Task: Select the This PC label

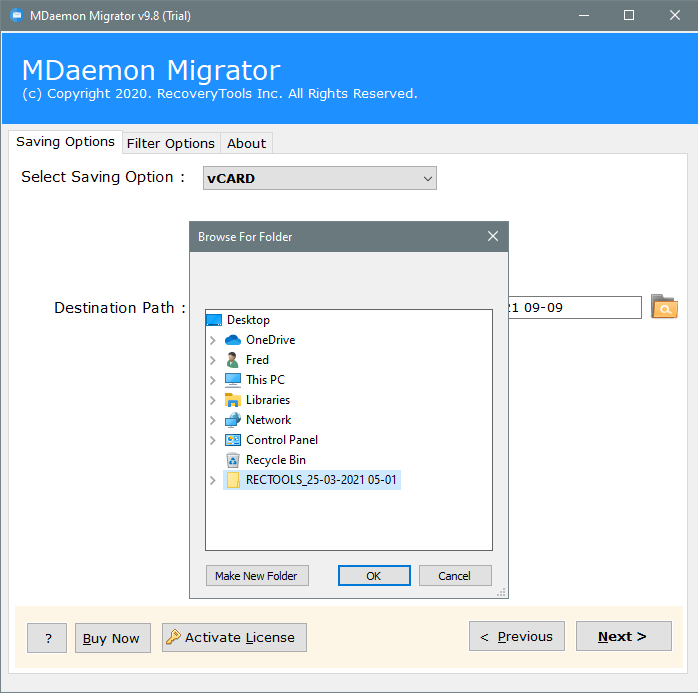Action: coord(265,380)
